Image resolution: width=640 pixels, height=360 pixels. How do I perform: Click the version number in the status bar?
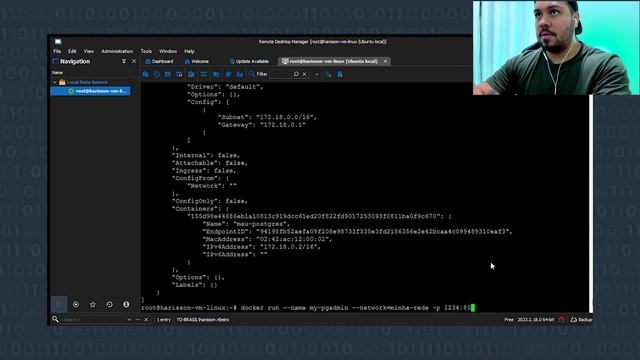pos(536,320)
